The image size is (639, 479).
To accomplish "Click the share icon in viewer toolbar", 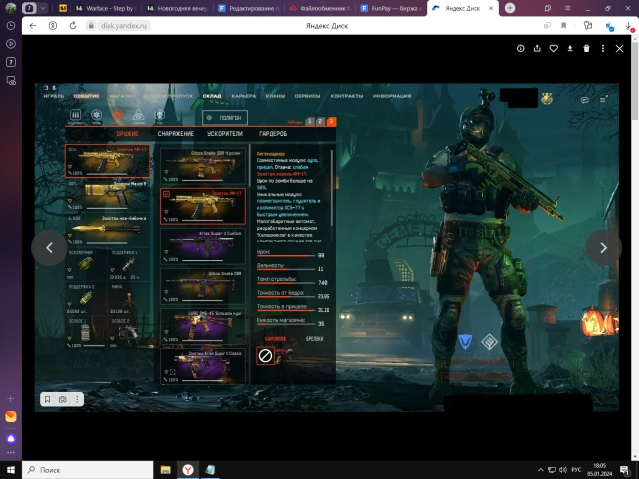I will [x=537, y=48].
